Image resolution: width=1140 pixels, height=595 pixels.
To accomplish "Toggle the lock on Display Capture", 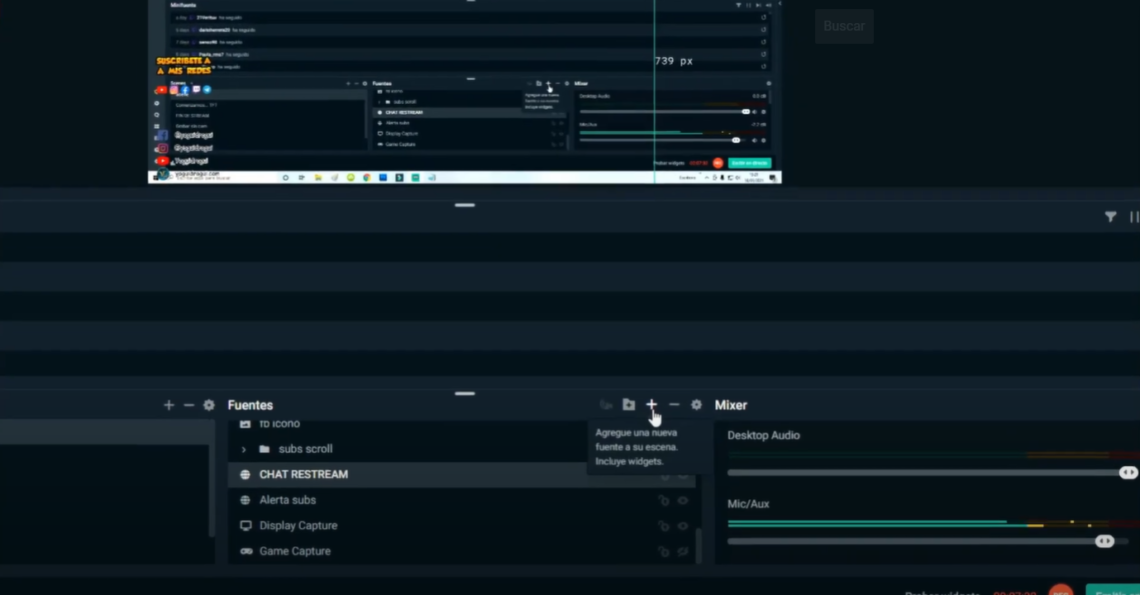I will pos(663,525).
